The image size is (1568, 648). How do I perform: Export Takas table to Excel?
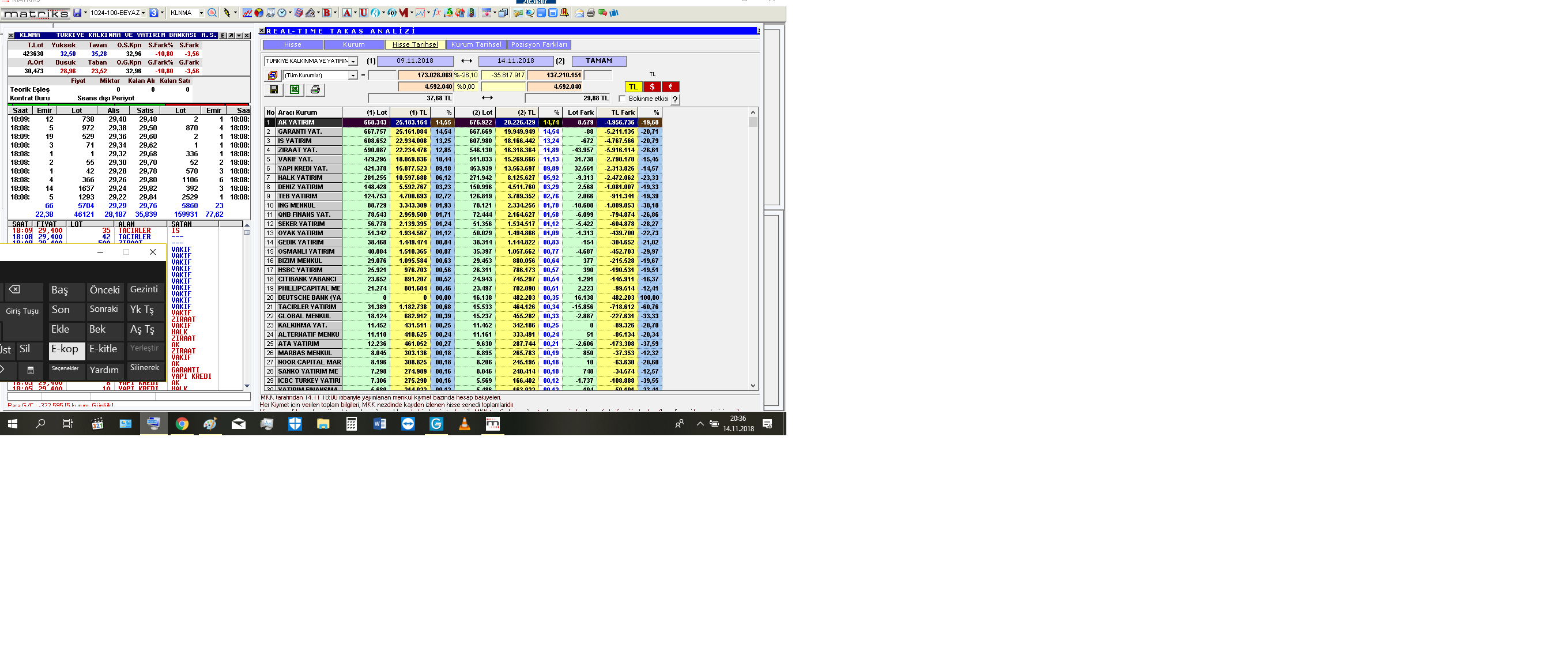click(295, 89)
